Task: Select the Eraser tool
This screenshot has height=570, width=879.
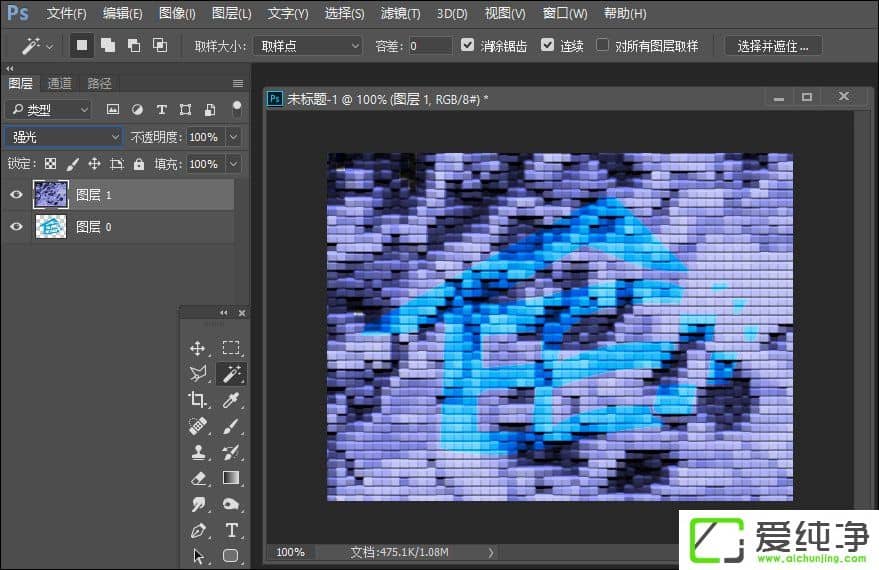Action: coord(198,478)
